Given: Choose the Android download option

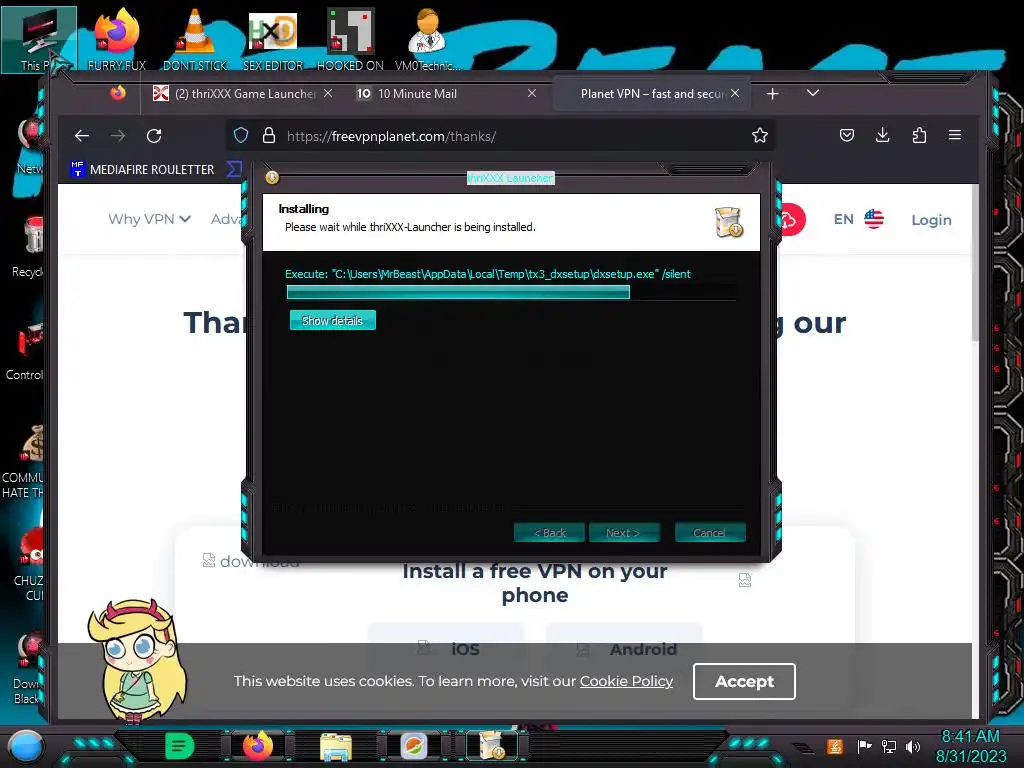Looking at the screenshot, I should click(624, 648).
